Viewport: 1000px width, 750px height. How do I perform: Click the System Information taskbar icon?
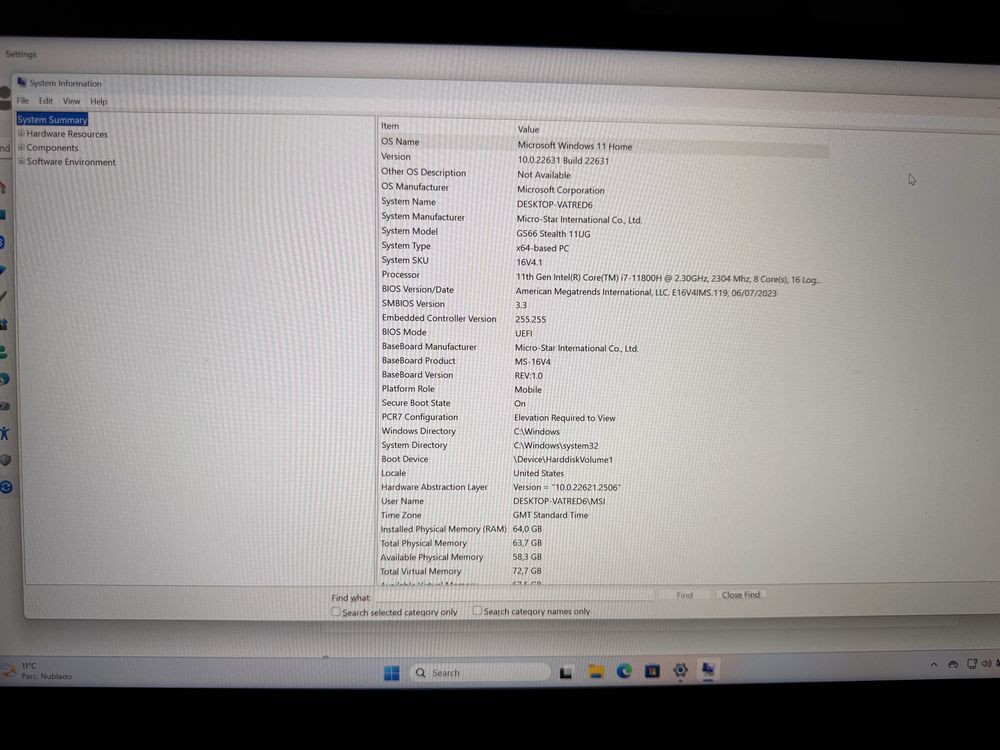pyautogui.click(x=708, y=669)
